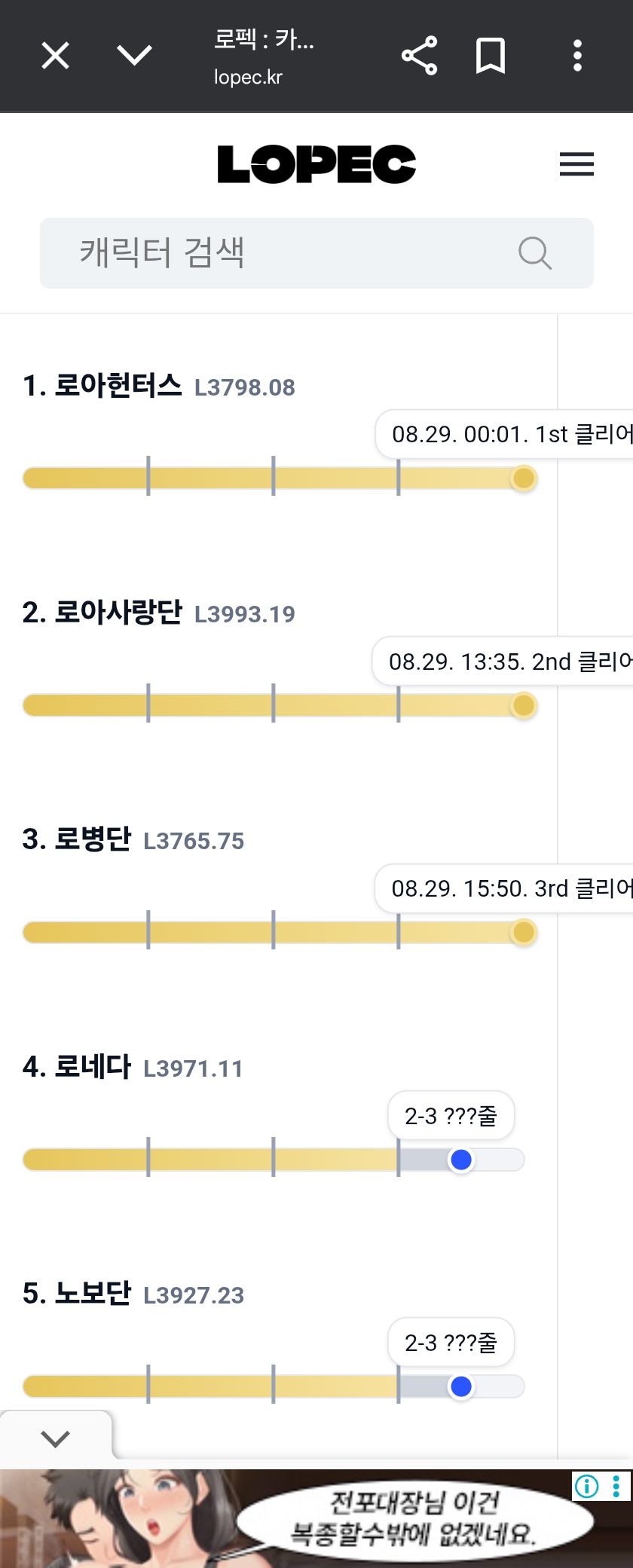Screen dimensions: 633x1568
Task: Open the 로아헌터스 guild entry
Action: 118,386
